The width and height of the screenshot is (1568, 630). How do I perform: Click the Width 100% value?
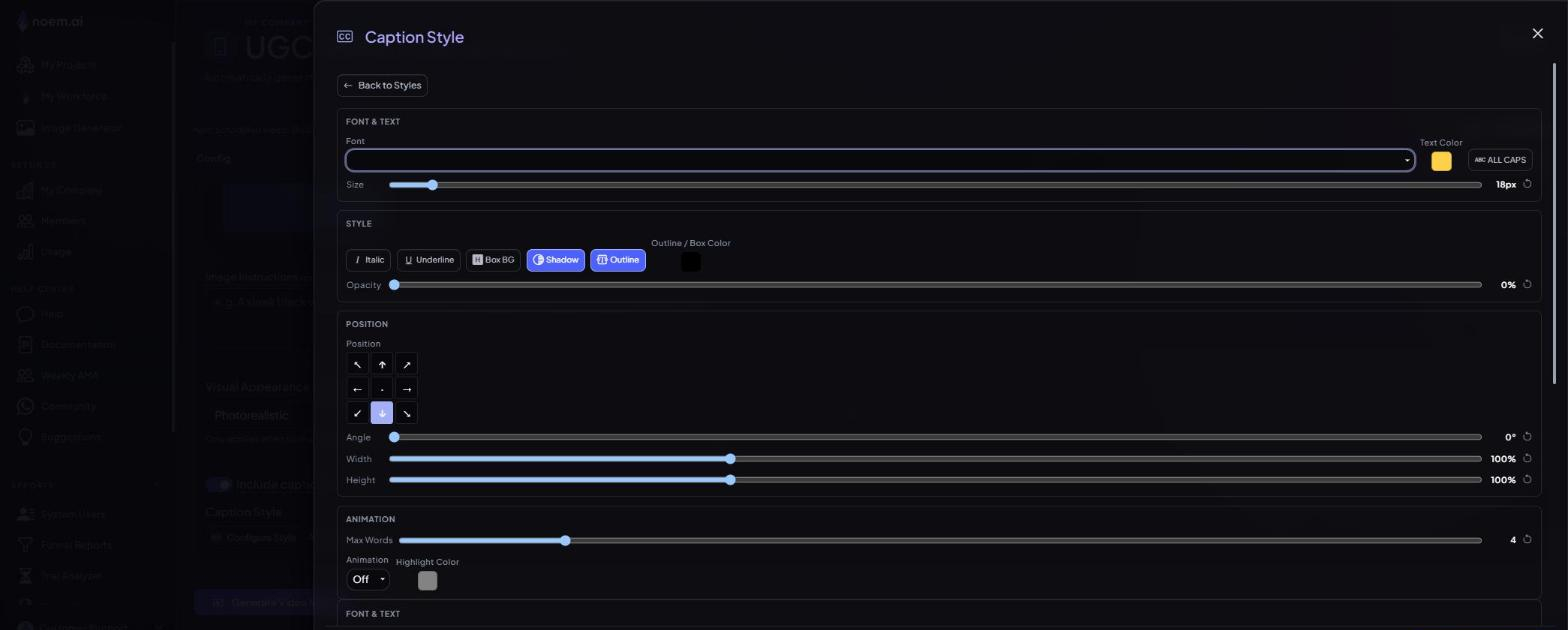click(x=1503, y=459)
